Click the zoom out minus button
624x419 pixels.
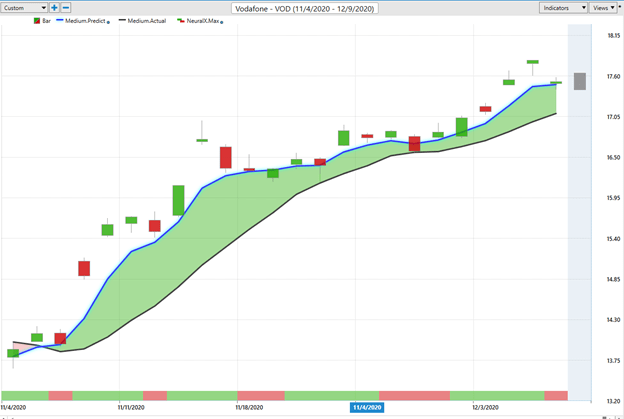tap(66, 7)
